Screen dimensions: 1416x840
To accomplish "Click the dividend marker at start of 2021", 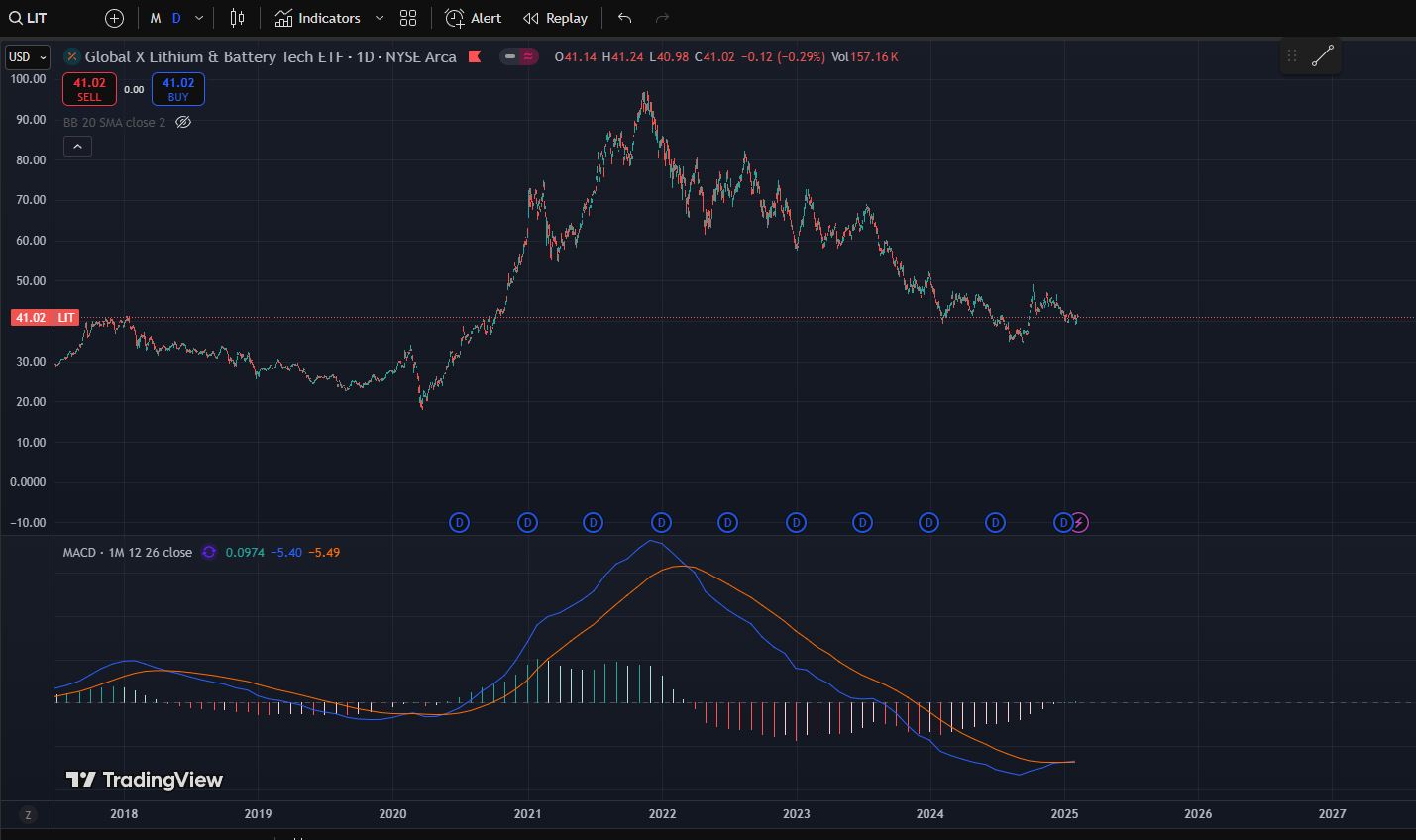I will click(527, 522).
